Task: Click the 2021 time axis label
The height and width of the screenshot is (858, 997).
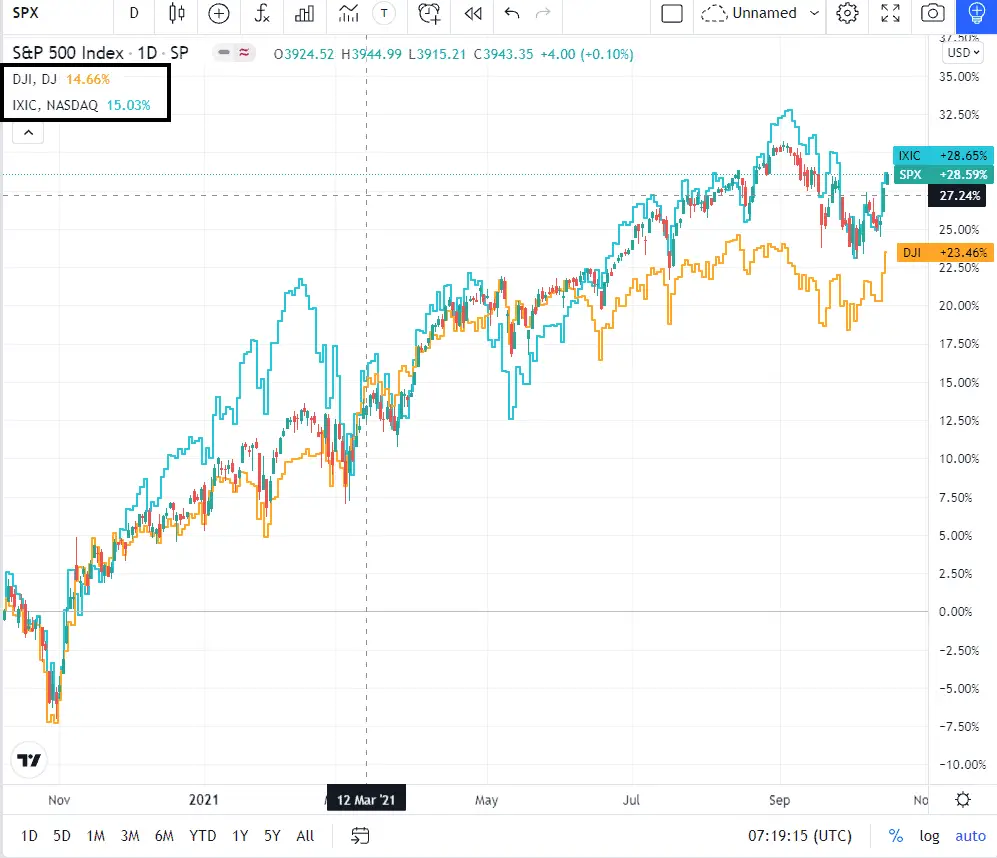Action: (203, 799)
